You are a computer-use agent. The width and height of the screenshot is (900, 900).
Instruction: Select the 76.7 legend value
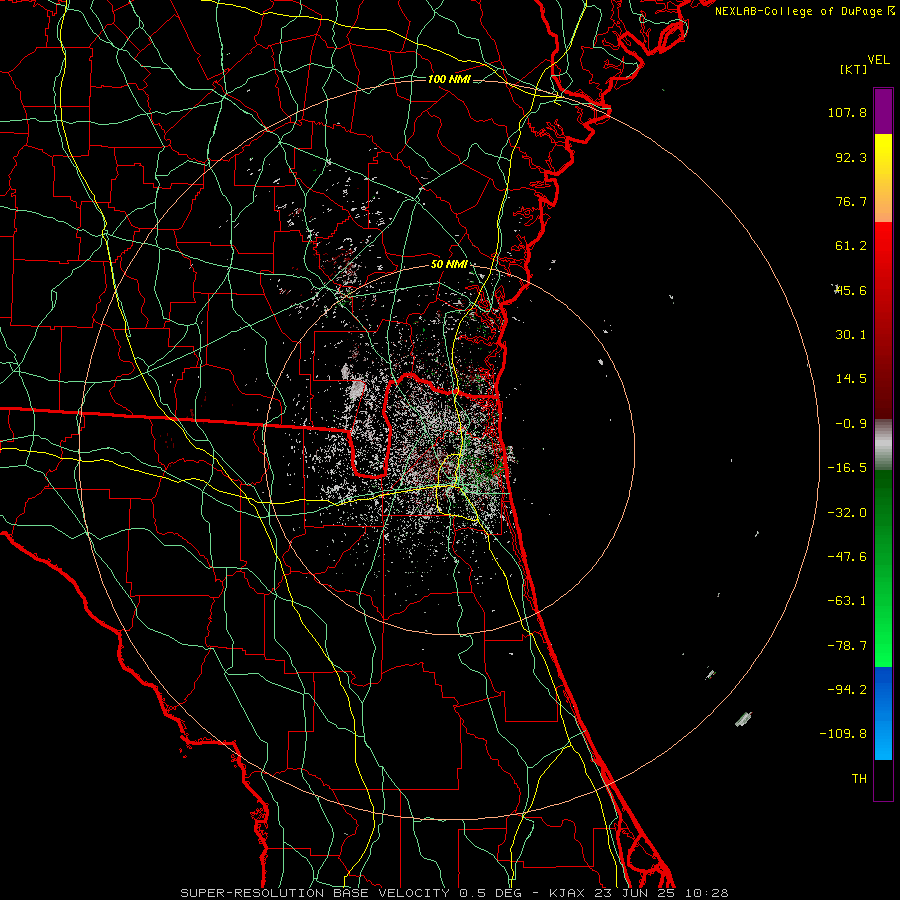pyautogui.click(x=851, y=201)
